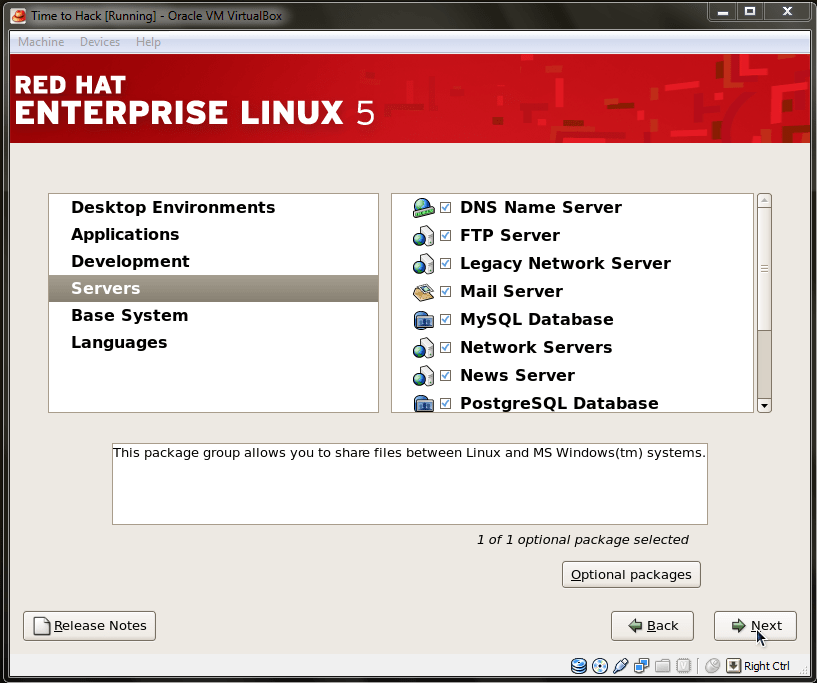Uncheck Legacy Network Server checkbox
Screen dimensions: 817x683
[x=445, y=264]
